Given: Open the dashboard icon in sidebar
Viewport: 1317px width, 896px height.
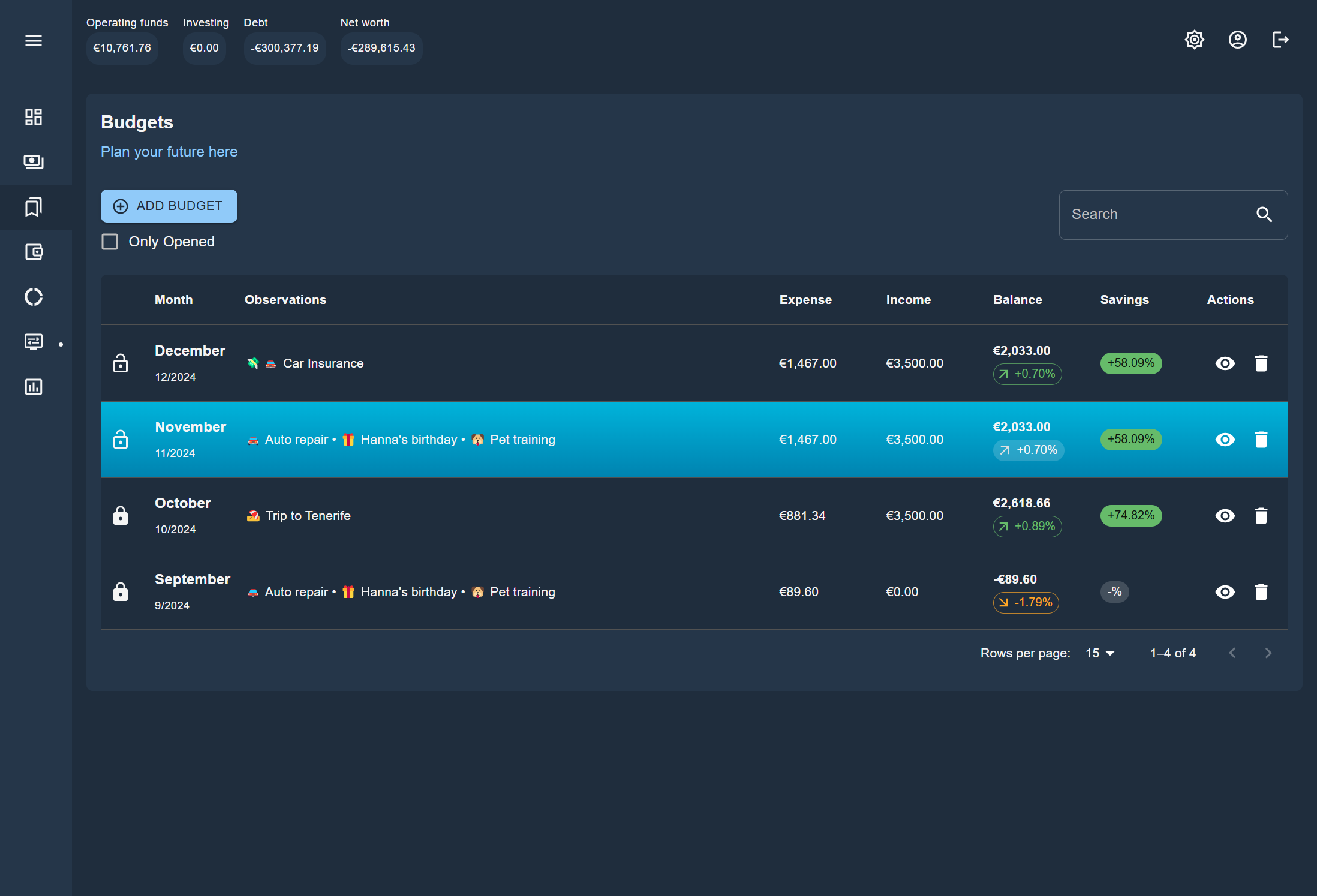Looking at the screenshot, I should [34, 117].
